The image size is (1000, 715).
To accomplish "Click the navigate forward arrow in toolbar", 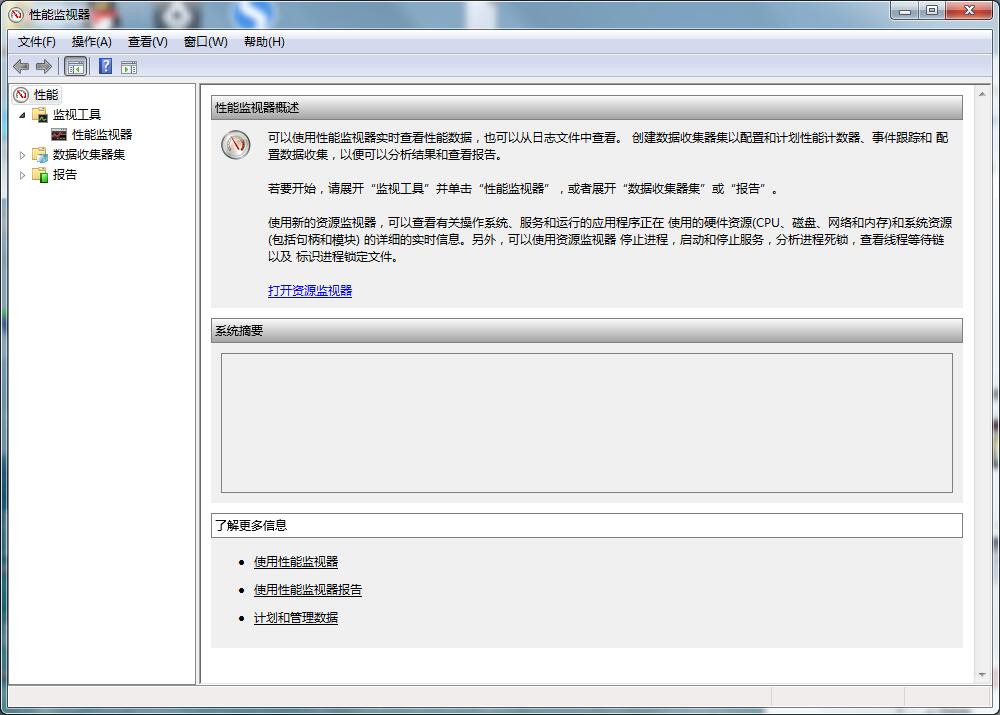I will (x=43, y=66).
